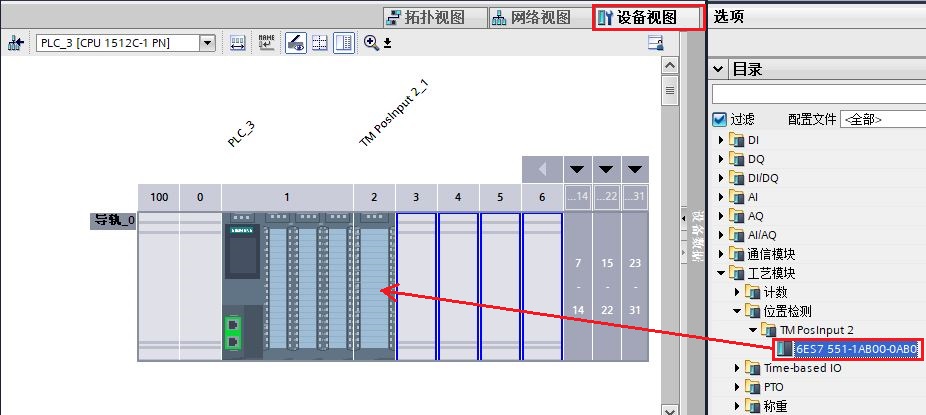Click the show module width icon in the toolbar
The image size is (926, 415).
237,43
